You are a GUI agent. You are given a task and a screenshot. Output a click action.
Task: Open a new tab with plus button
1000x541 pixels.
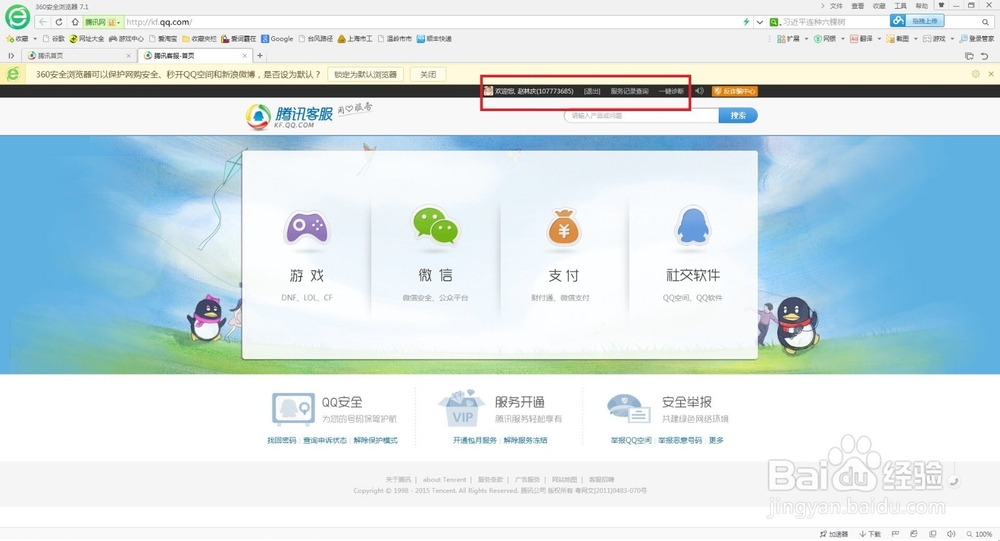(260, 56)
